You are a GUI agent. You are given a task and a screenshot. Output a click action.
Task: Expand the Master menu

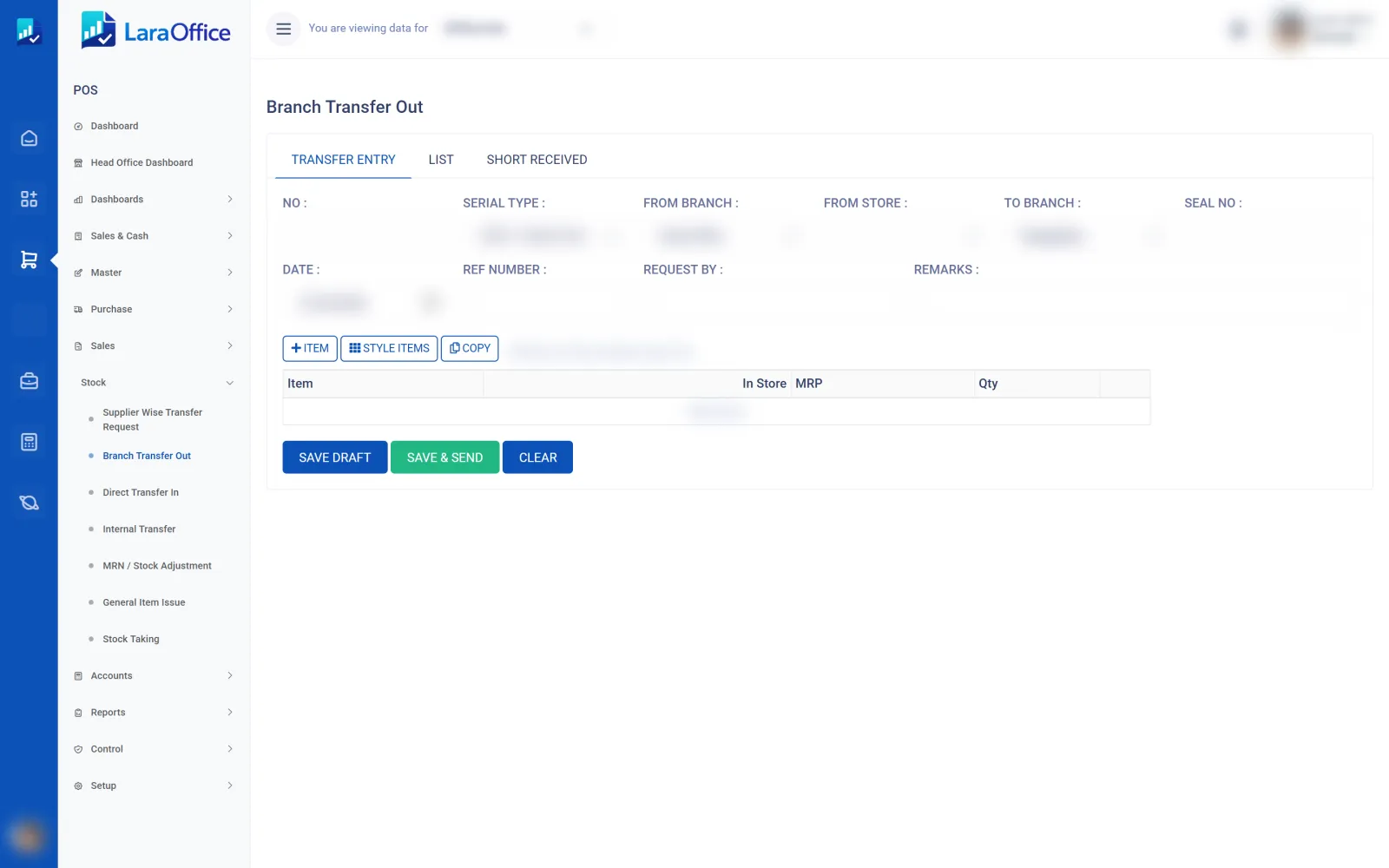(x=154, y=273)
